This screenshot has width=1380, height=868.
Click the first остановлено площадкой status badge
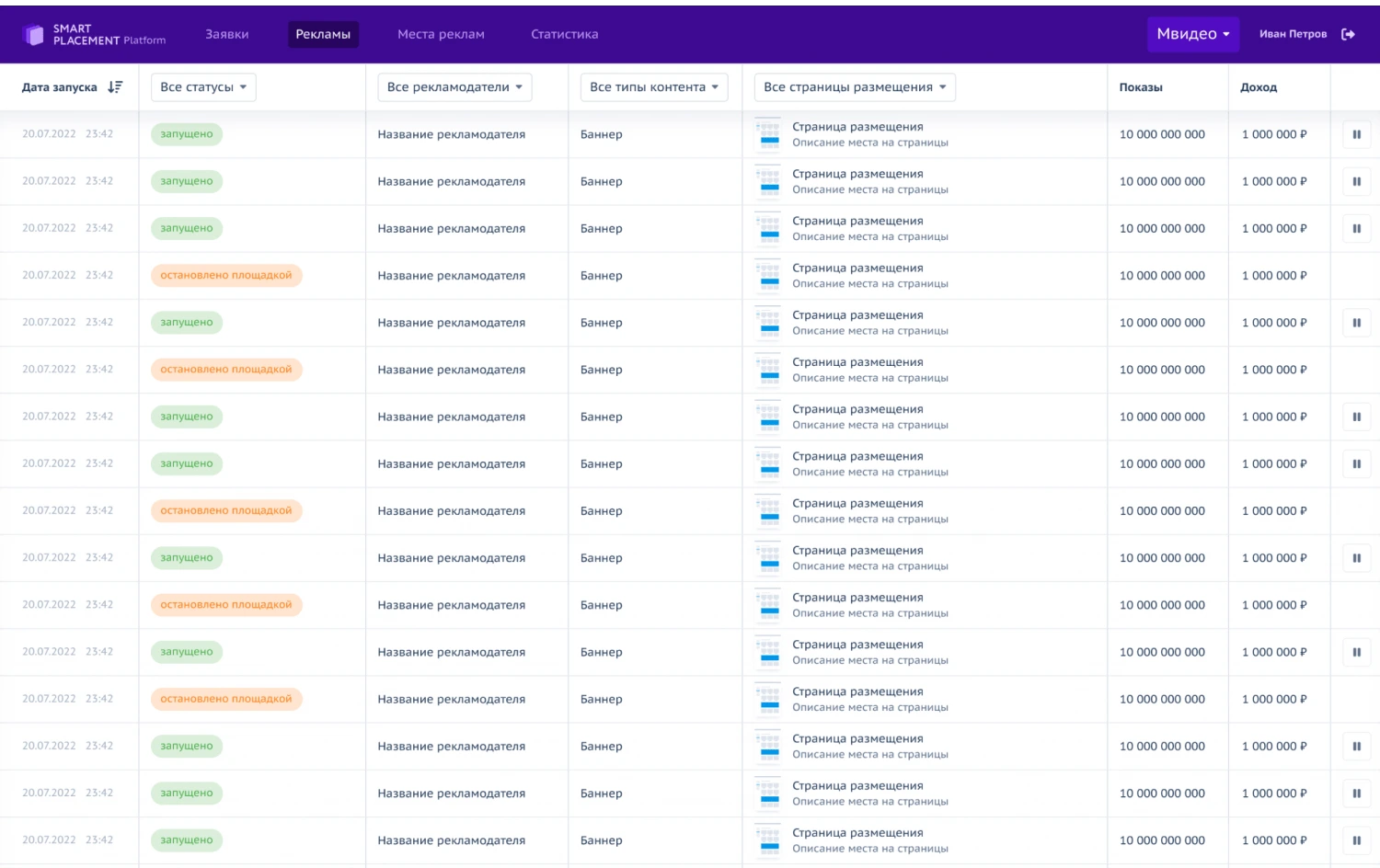[225, 276]
